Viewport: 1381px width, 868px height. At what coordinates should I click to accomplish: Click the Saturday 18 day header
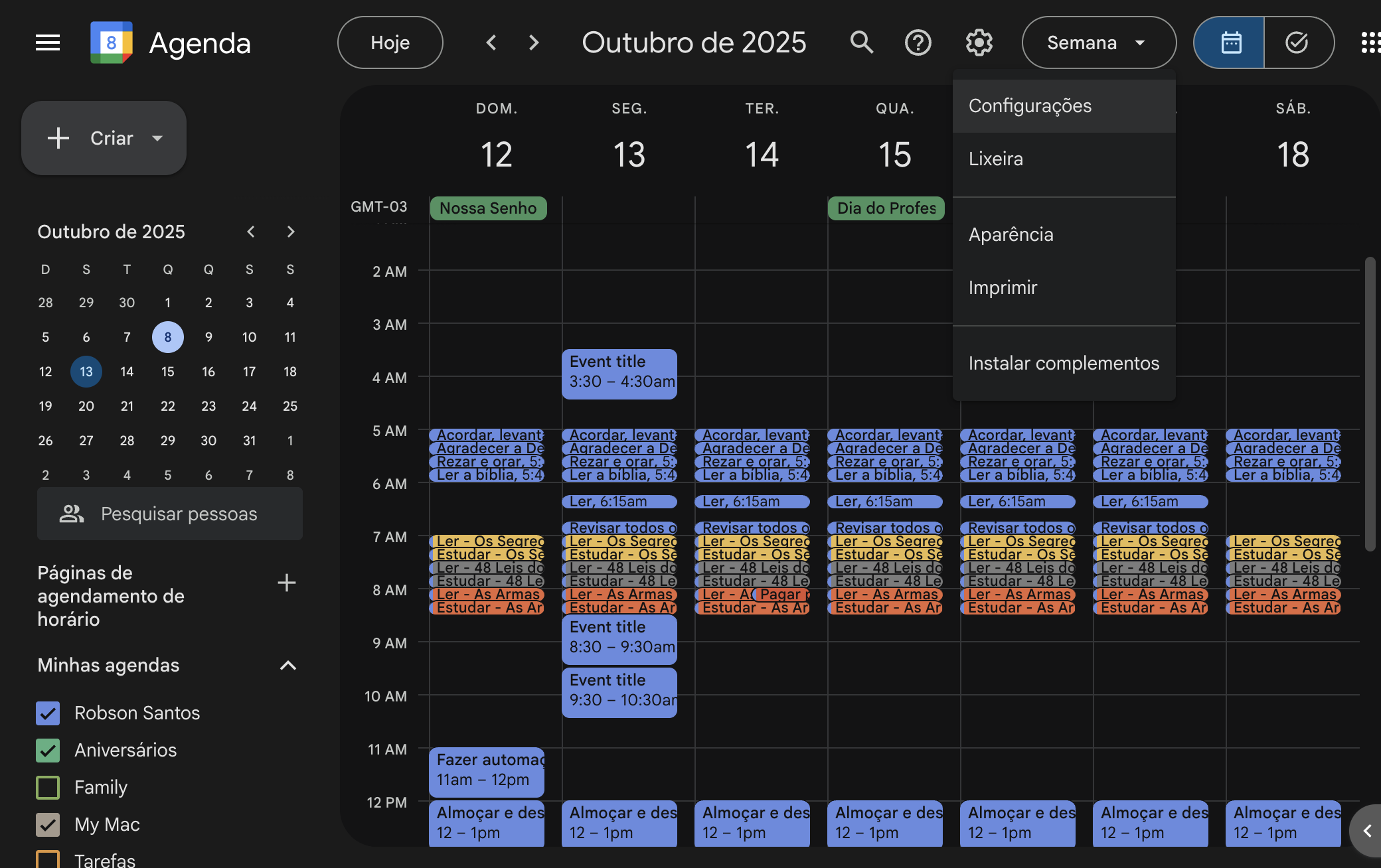tap(1293, 155)
